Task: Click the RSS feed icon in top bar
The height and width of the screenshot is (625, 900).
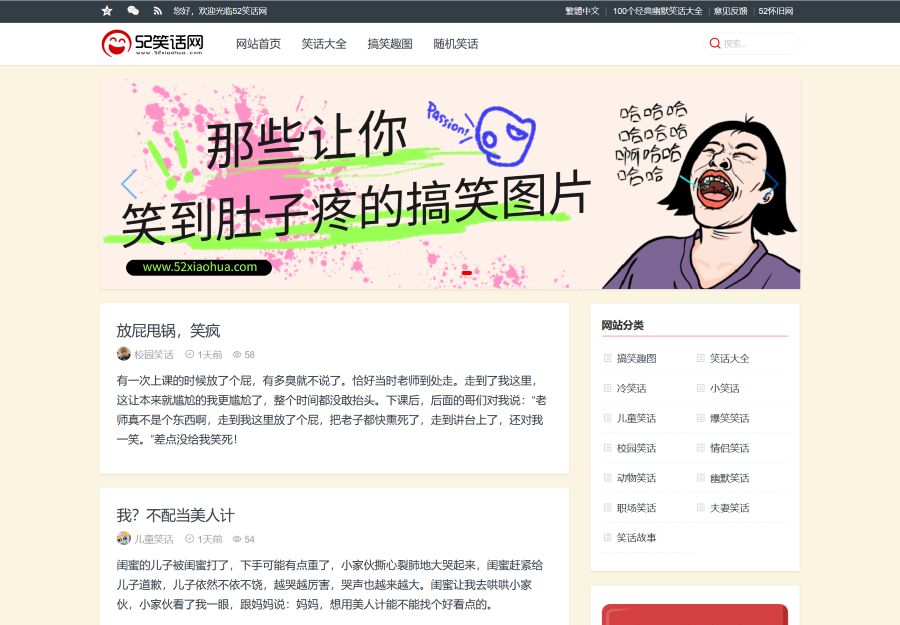Action: (x=158, y=11)
